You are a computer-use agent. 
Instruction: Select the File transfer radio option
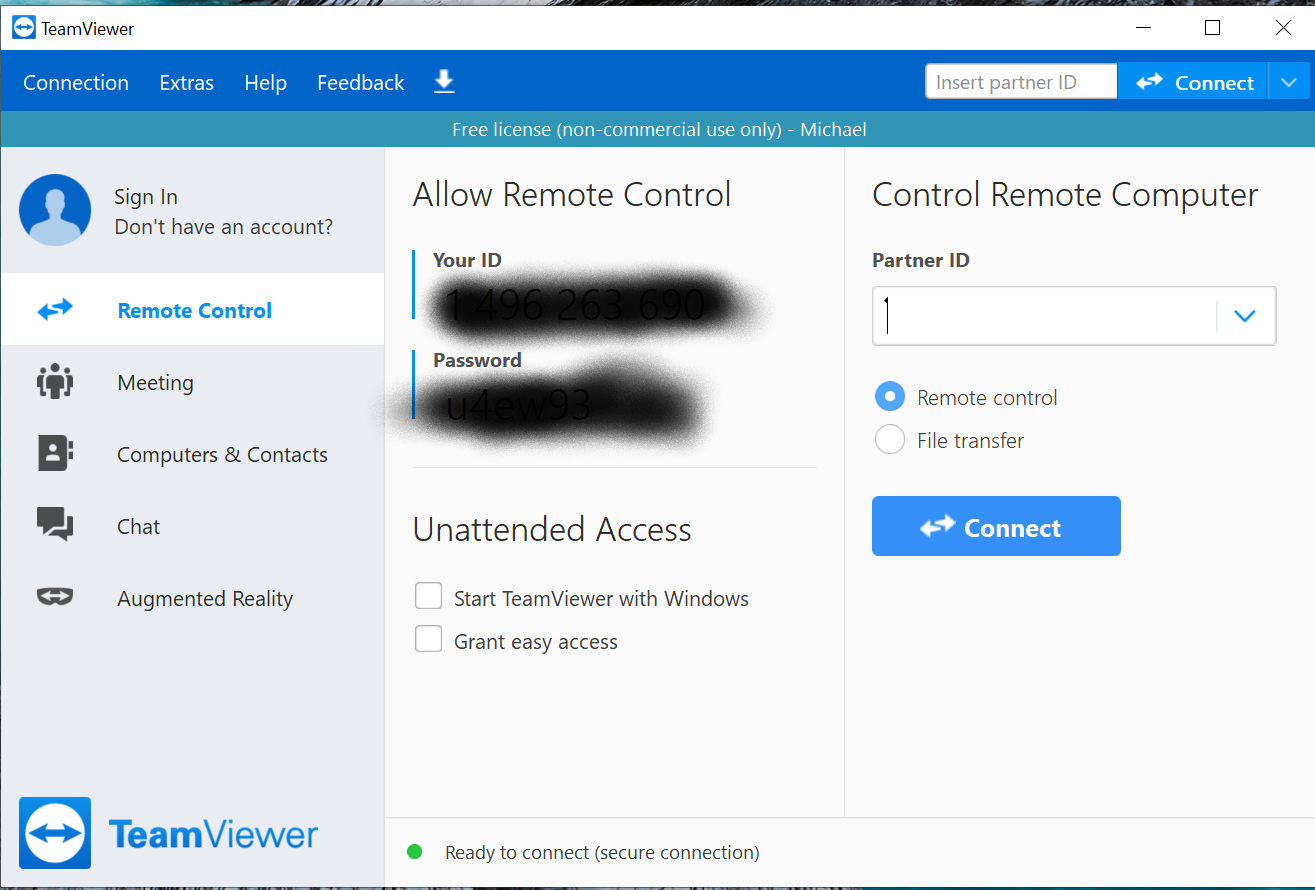point(890,440)
